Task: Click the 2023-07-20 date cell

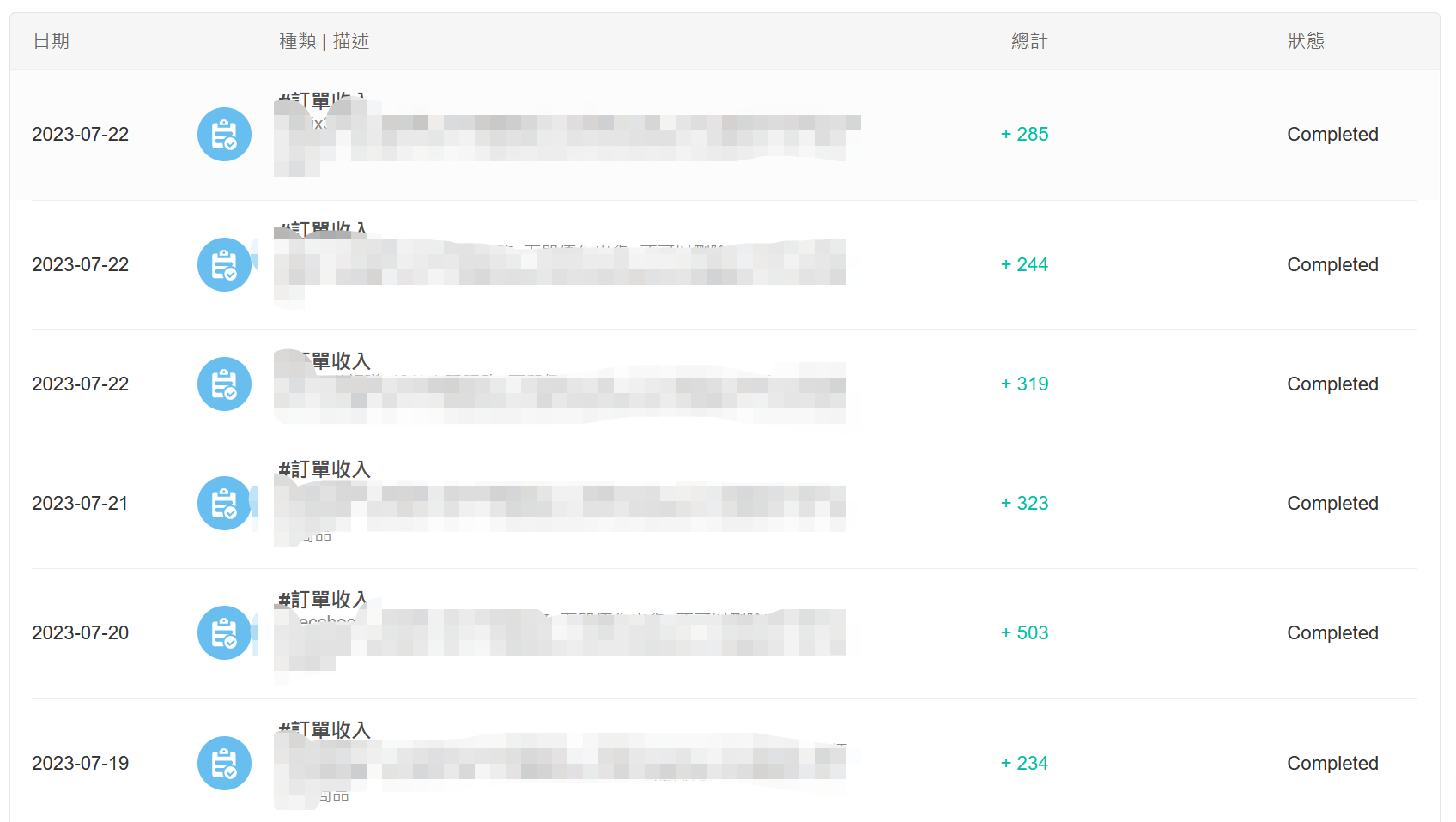Action: (80, 633)
